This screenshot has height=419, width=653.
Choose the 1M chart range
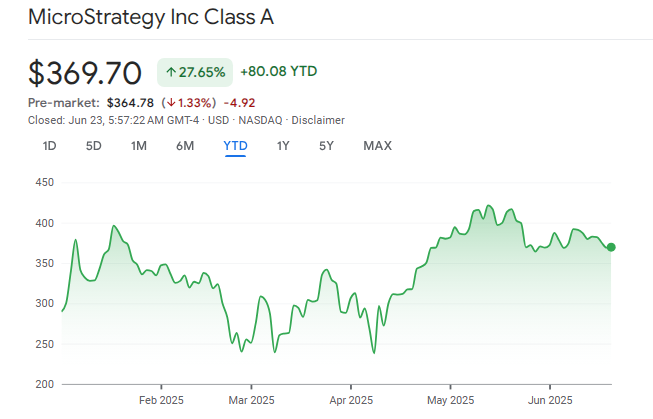point(139,146)
